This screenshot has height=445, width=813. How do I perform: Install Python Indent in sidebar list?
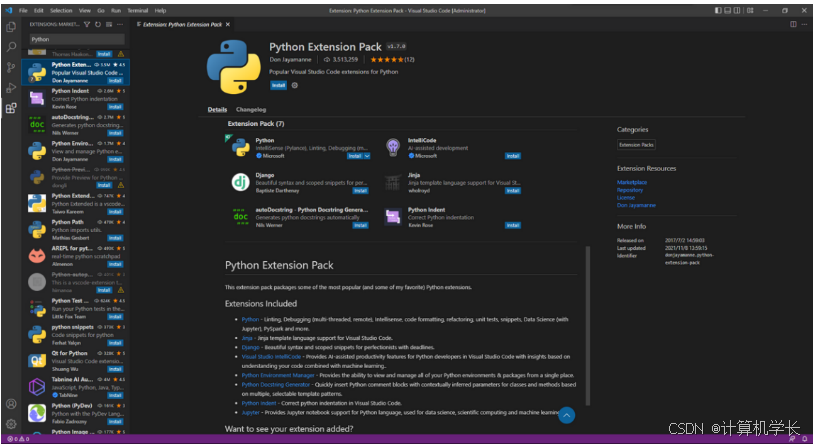coord(115,107)
